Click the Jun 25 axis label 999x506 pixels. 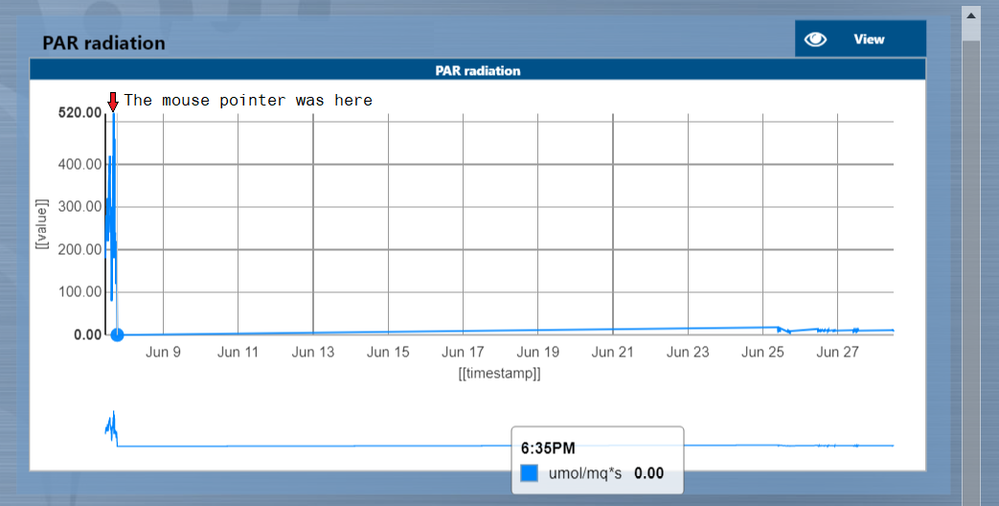pos(763,352)
